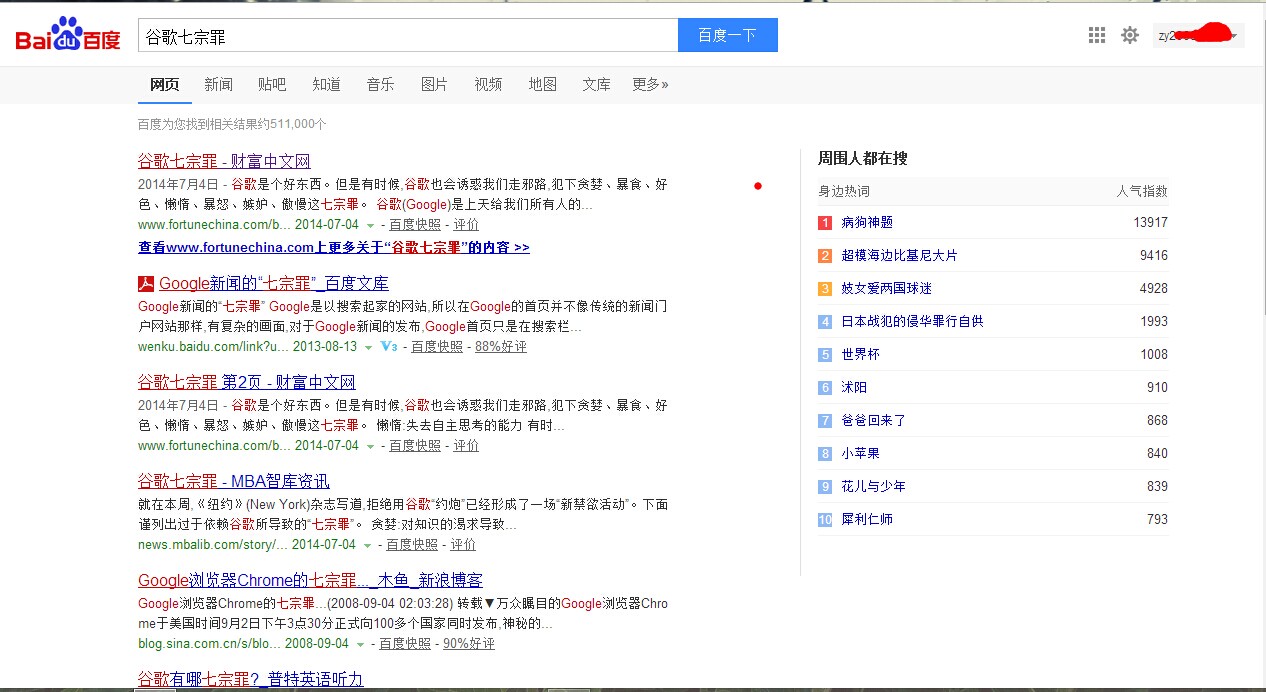This screenshot has width=1266, height=692.
Task: Open 谷歌七宗罪 - MBA智库资讯 result
Action: [233, 481]
